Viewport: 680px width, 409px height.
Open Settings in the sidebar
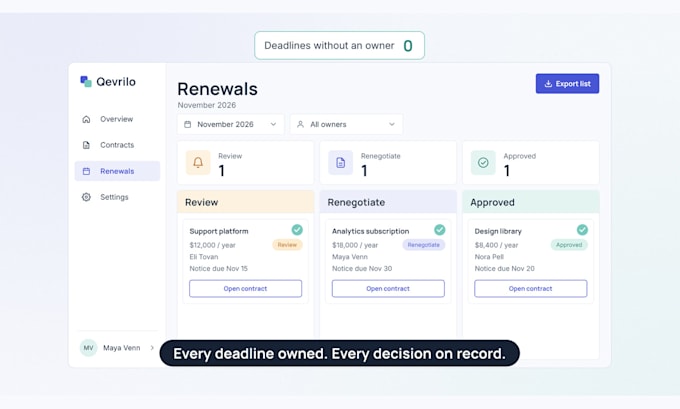[x=117, y=197]
